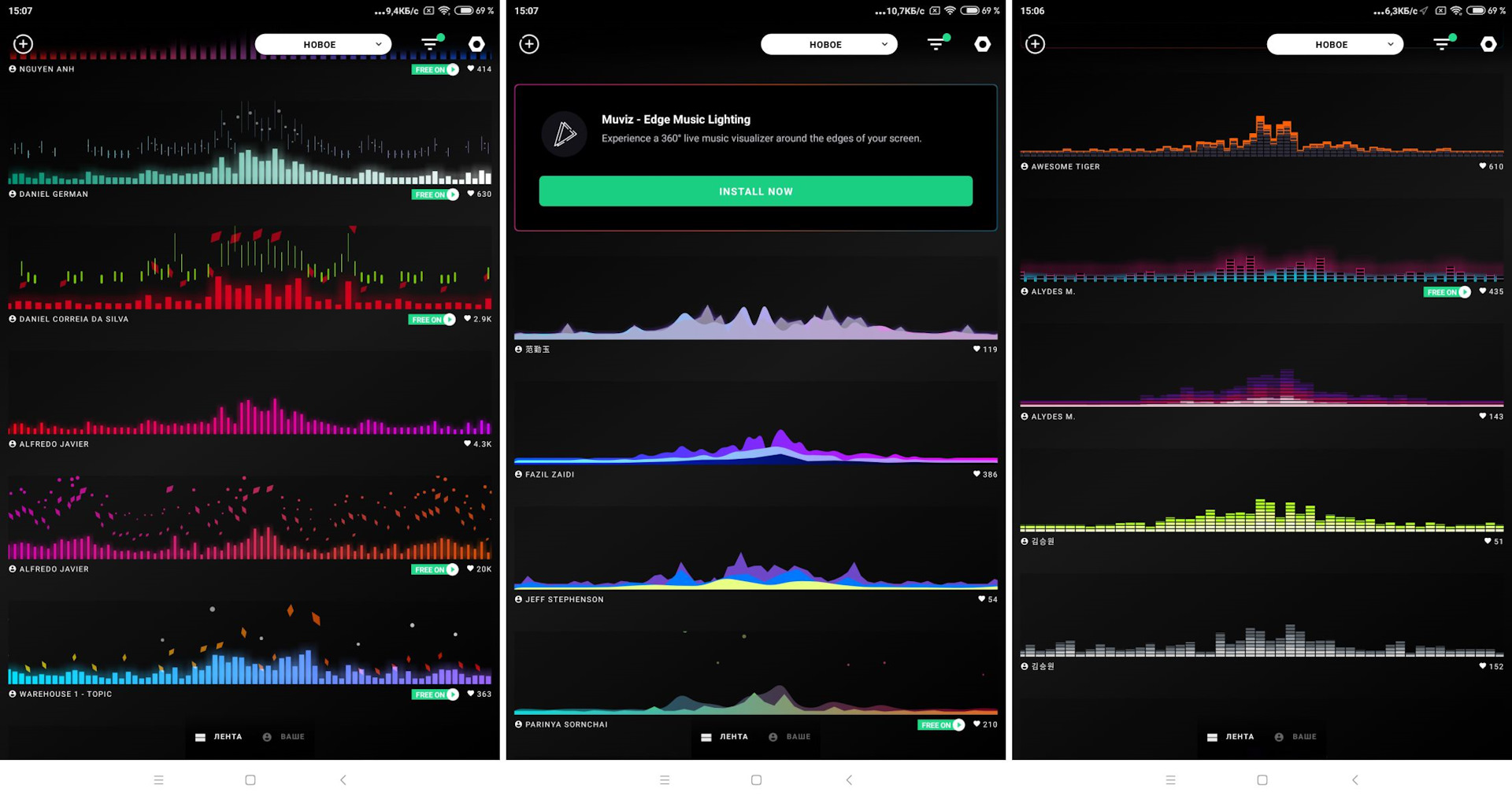The width and height of the screenshot is (1512, 800).
Task: Open the filter icon in the left screen
Action: pos(432,43)
